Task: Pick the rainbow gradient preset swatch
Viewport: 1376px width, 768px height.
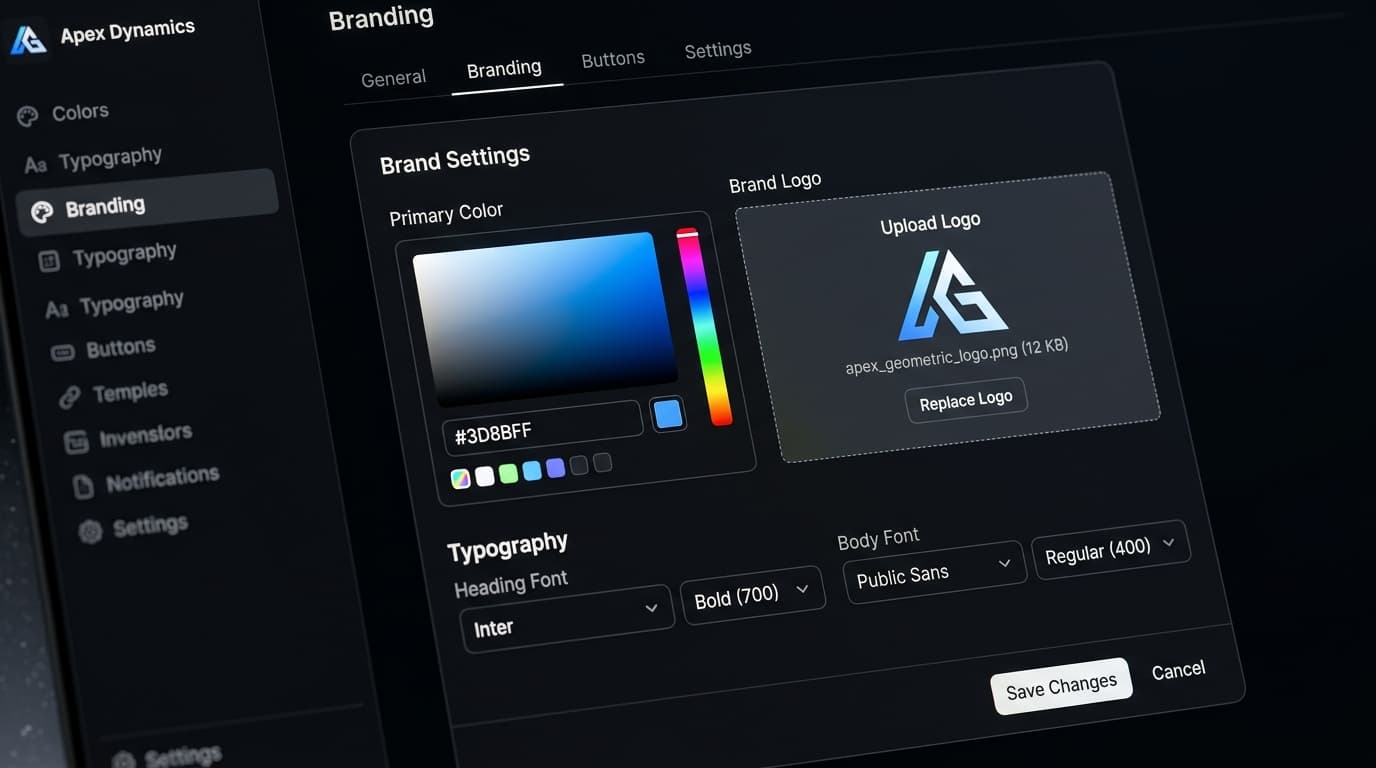Action: click(x=460, y=479)
